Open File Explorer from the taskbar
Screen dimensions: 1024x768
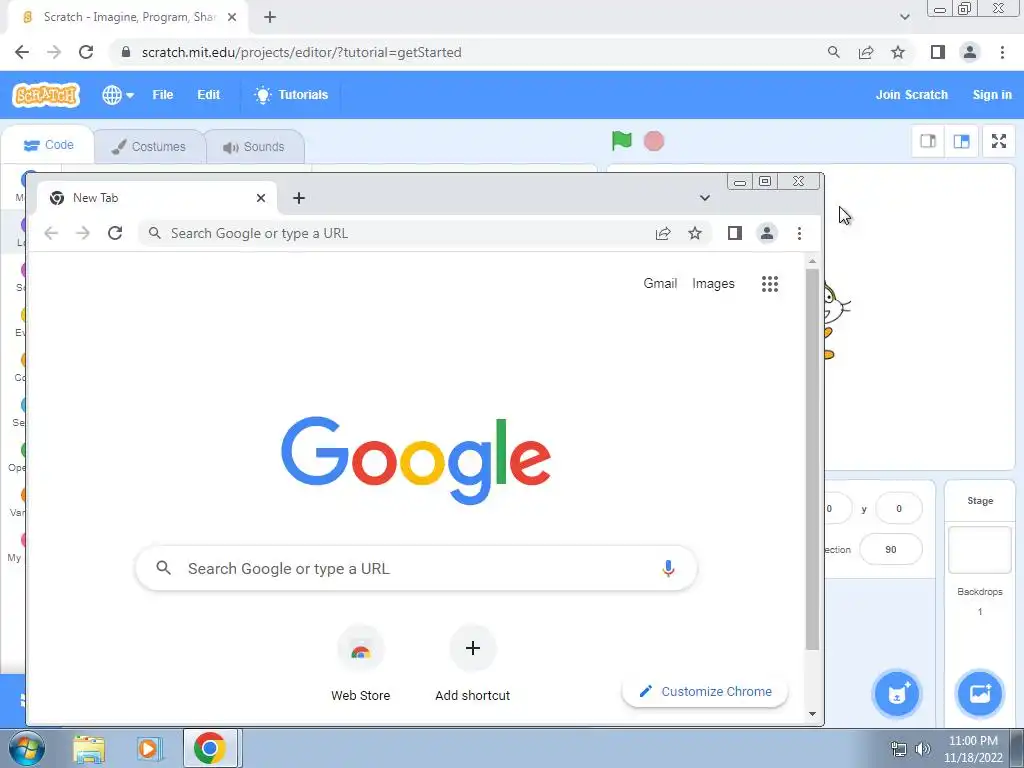tap(89, 748)
